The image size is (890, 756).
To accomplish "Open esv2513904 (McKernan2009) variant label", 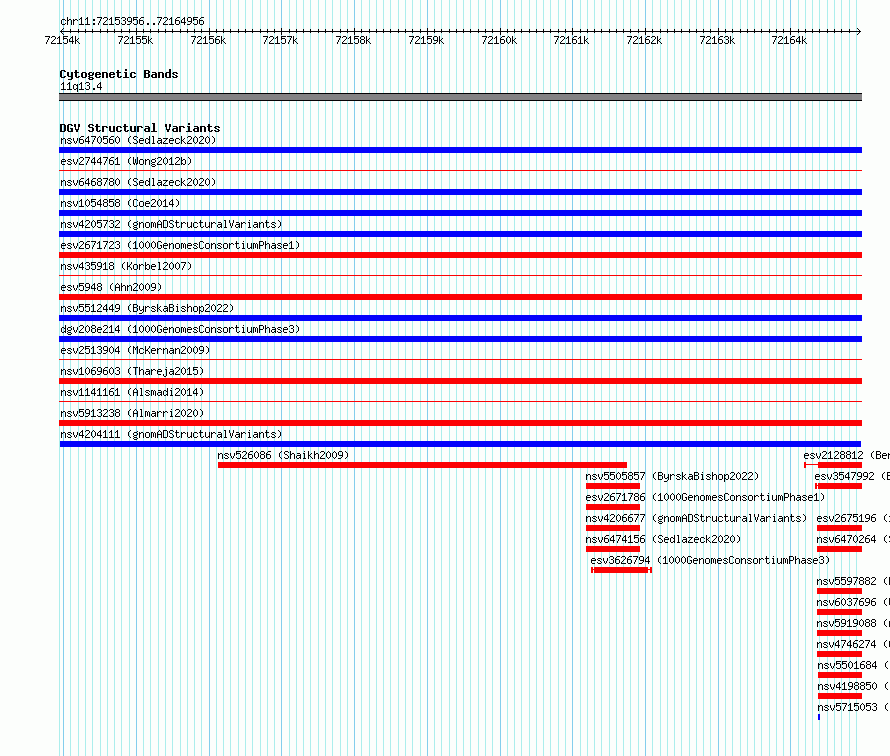I will point(135,350).
